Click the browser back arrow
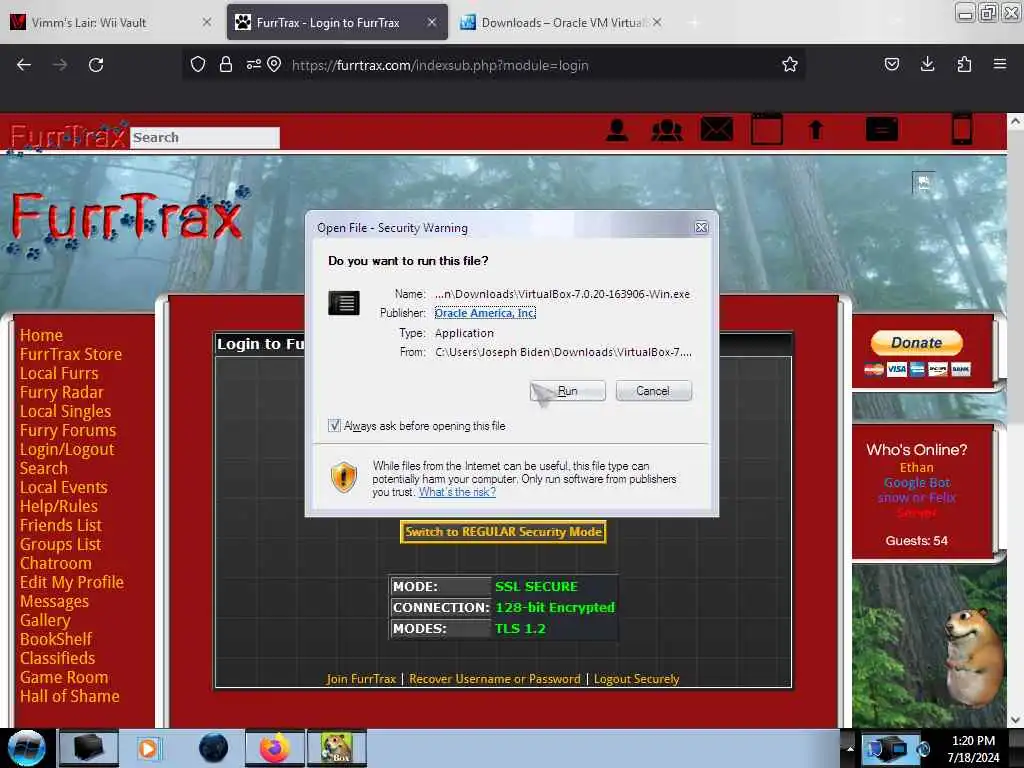Viewport: 1024px width, 768px height. [x=24, y=65]
